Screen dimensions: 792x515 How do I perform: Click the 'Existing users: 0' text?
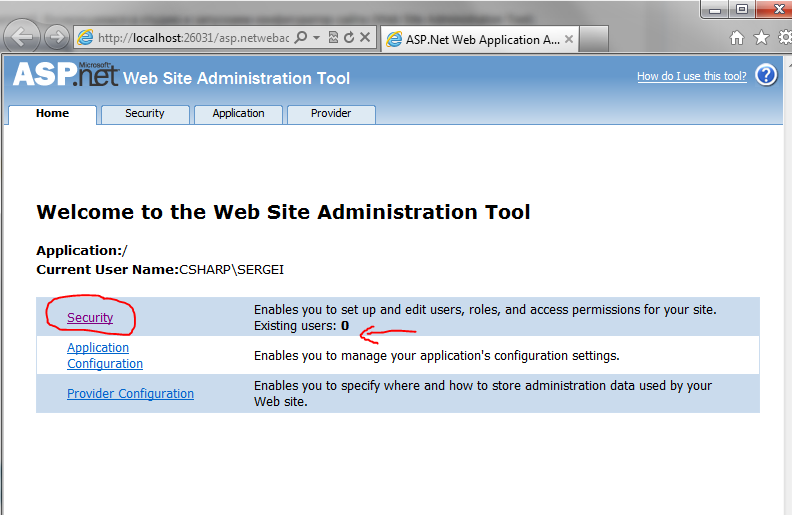(x=302, y=326)
